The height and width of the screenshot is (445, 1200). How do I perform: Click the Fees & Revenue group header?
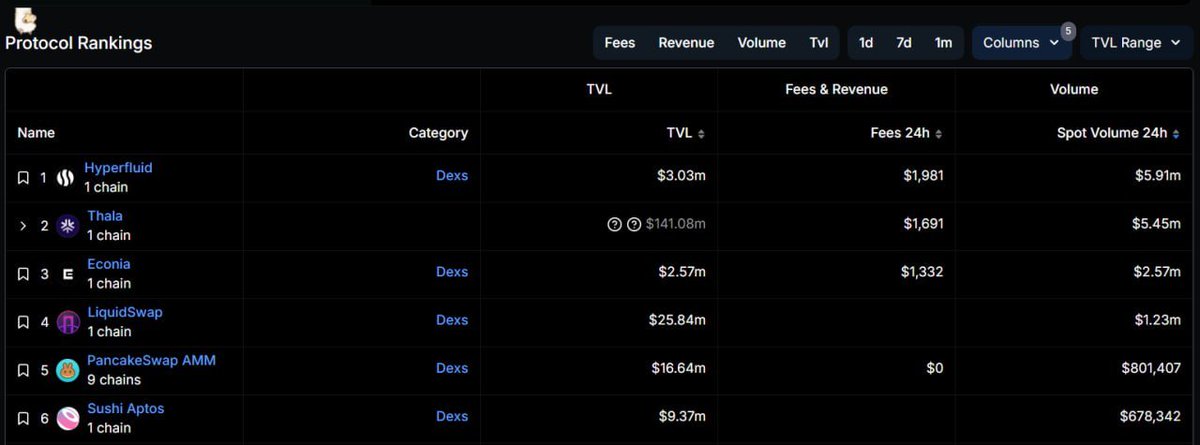coord(837,89)
